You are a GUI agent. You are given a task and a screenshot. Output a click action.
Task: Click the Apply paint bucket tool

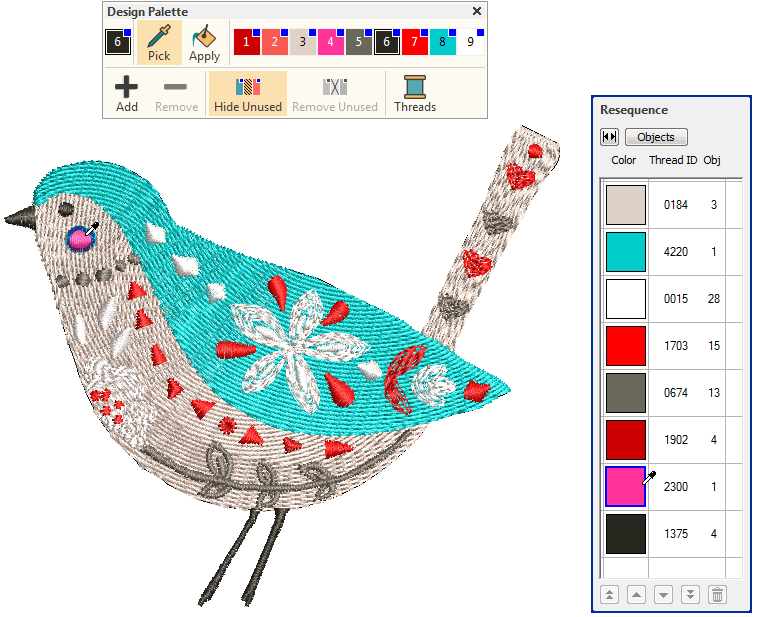(204, 43)
